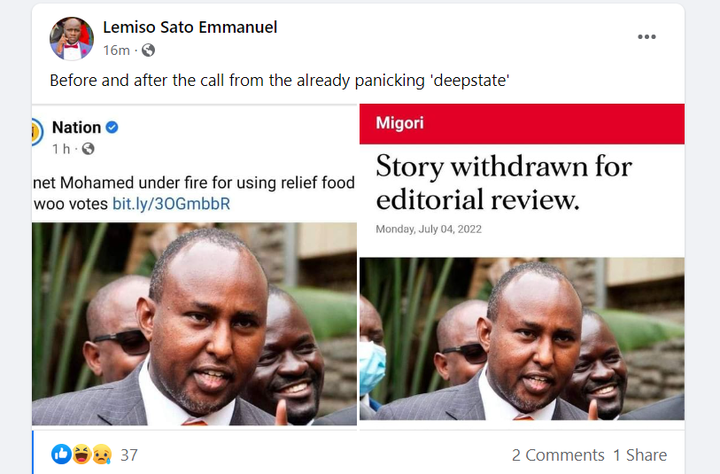View the 37 reactions count

pyautogui.click(x=129, y=455)
